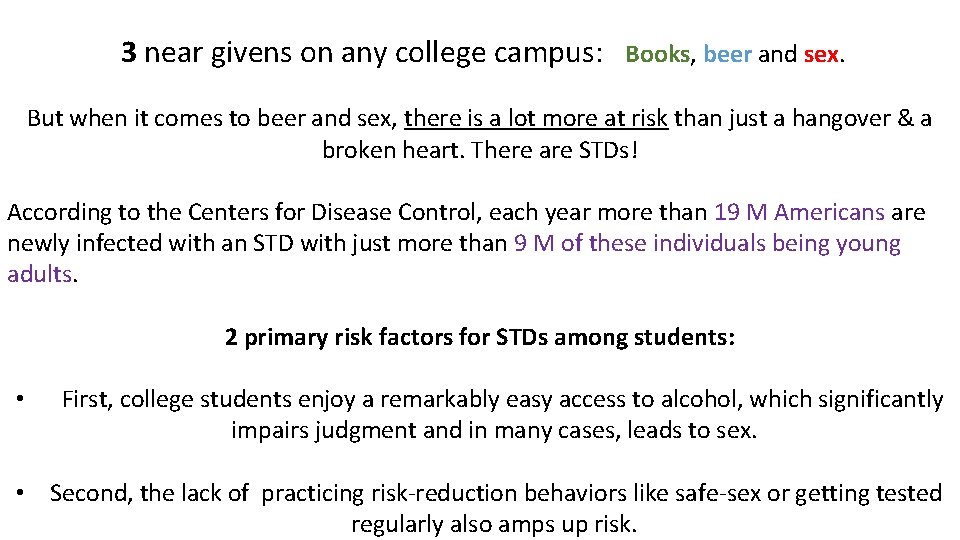Click the purple word 'adults'
Viewport: 960px width, 540px height.
click(x=40, y=274)
